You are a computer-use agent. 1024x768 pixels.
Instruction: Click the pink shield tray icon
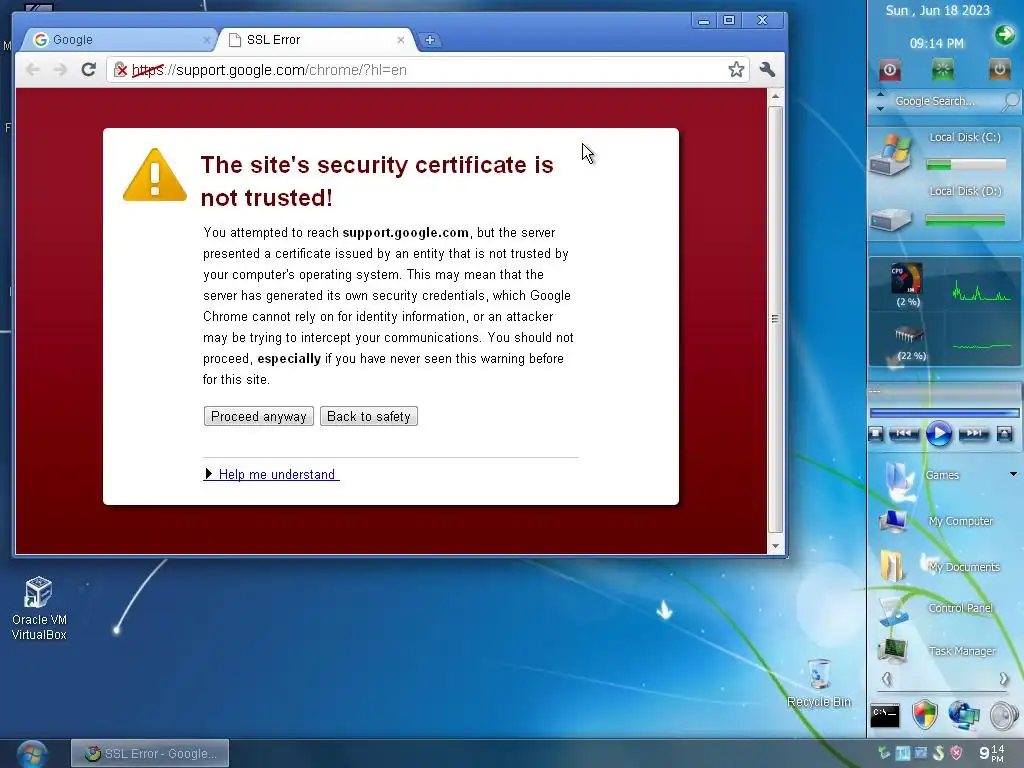(x=957, y=753)
